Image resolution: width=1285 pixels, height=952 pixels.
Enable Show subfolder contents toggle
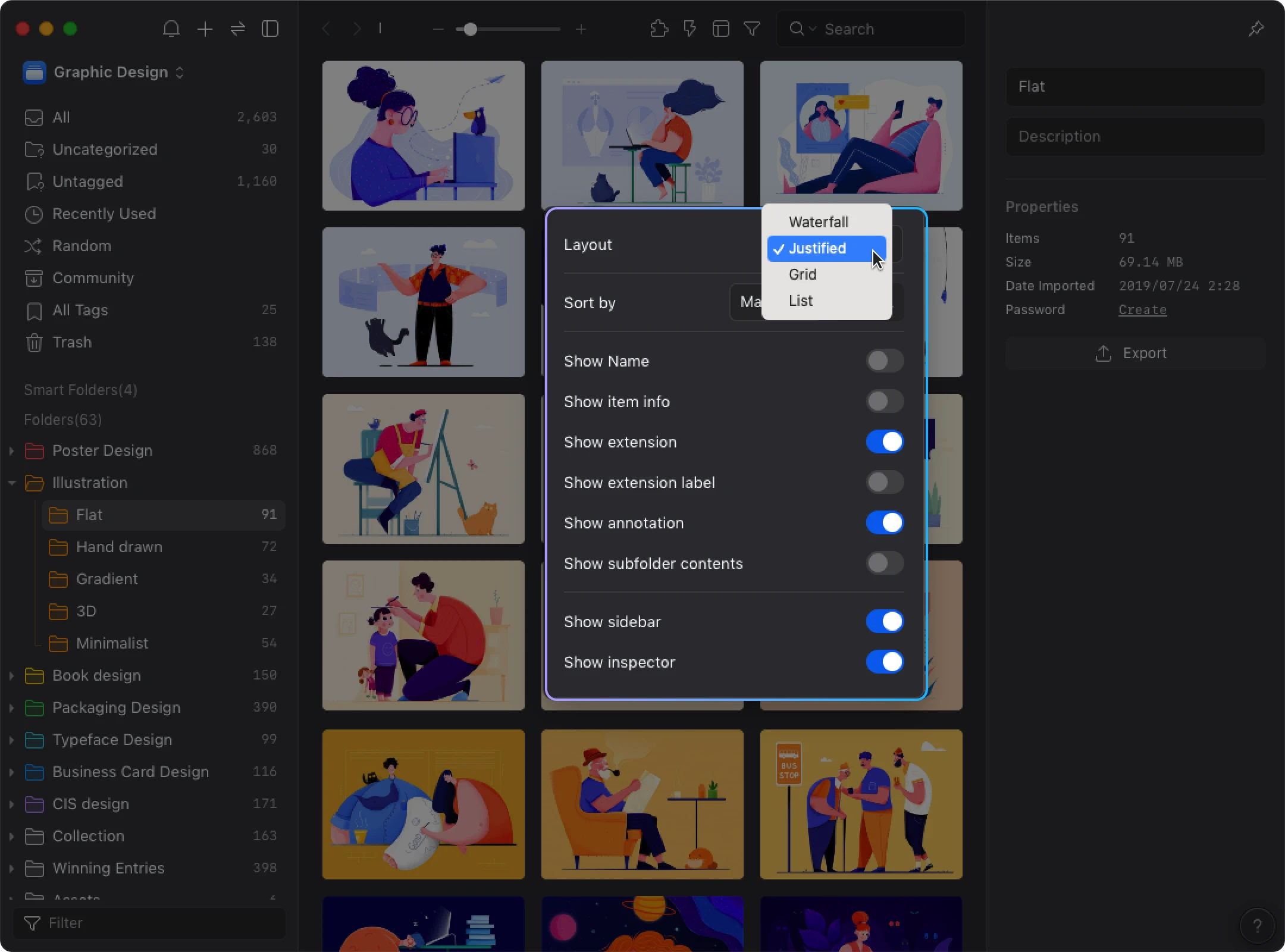tap(885, 563)
